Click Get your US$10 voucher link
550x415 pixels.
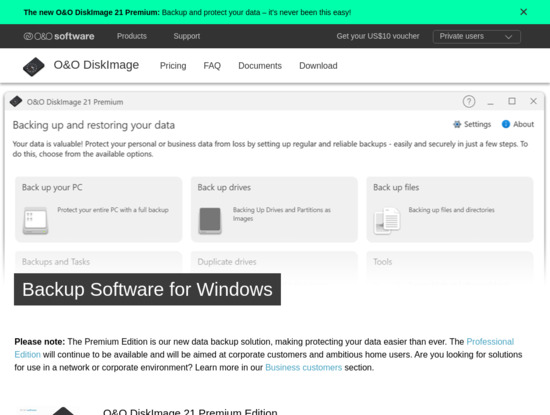(378, 36)
